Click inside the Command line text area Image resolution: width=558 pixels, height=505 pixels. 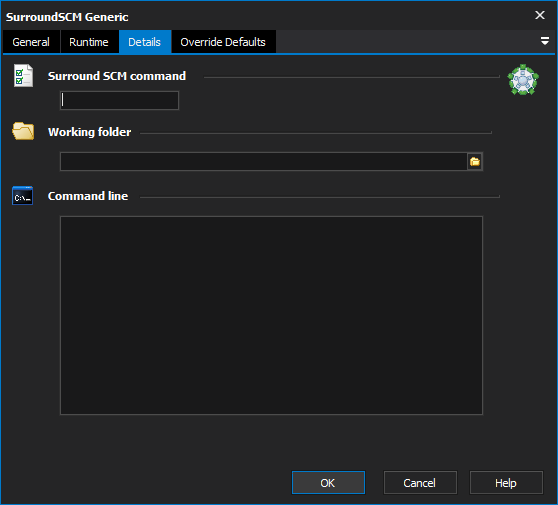point(271,315)
